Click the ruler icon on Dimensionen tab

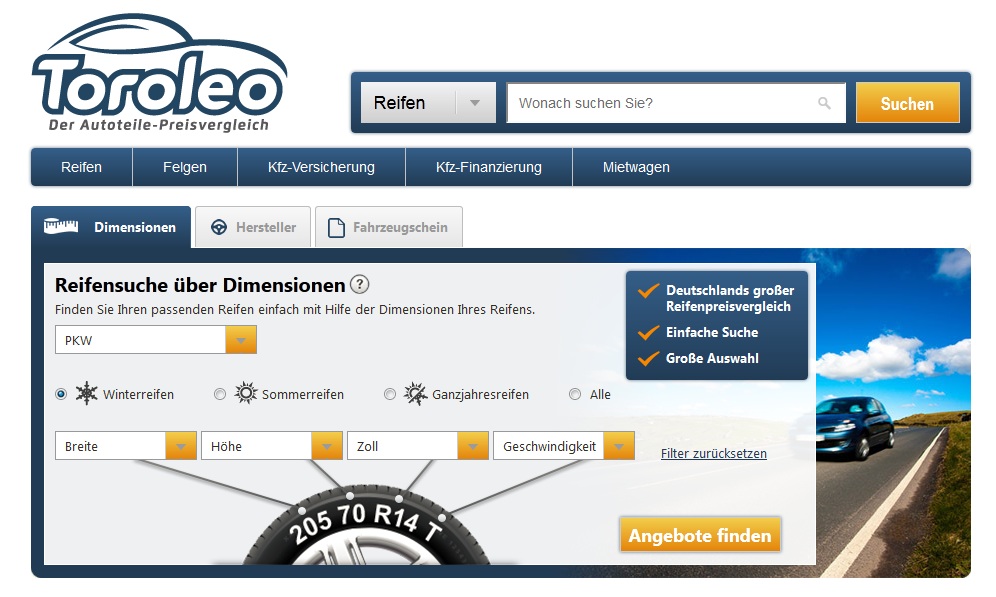[61, 226]
